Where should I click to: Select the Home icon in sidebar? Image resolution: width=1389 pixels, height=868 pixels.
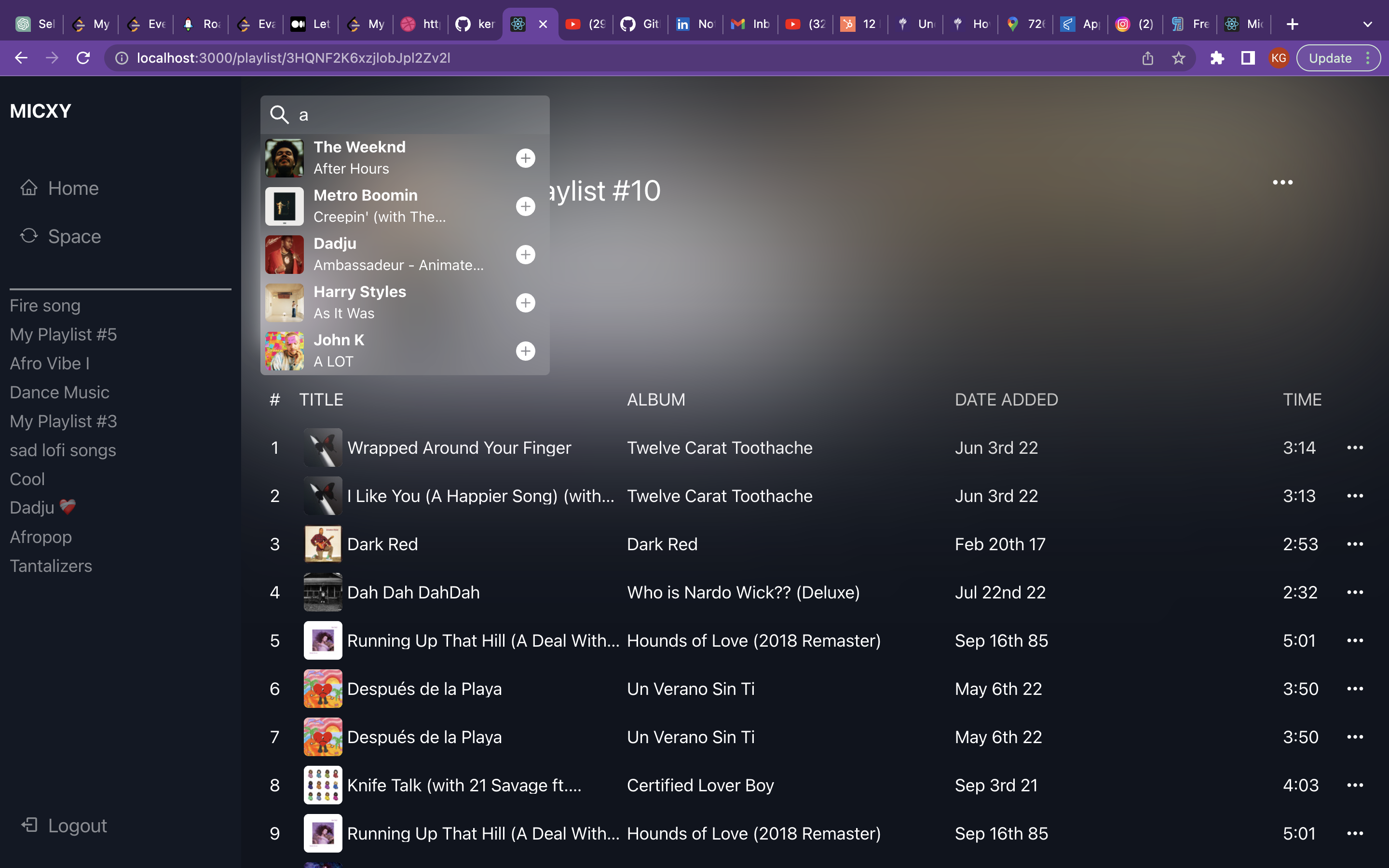pos(29,188)
